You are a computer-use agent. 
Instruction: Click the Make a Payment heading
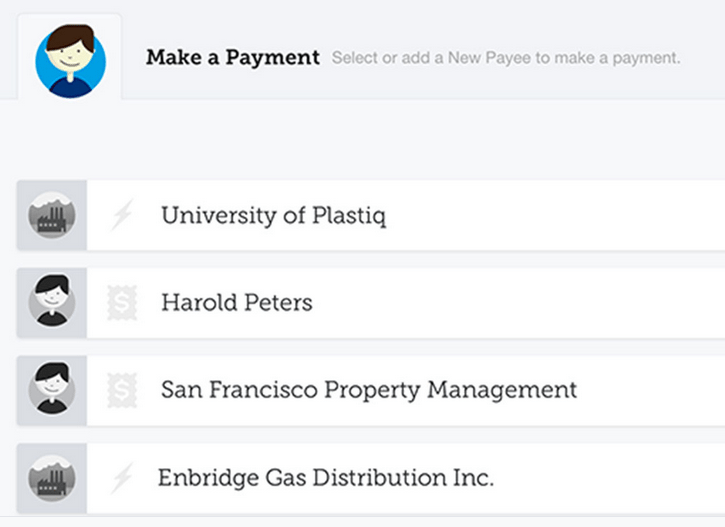pyautogui.click(x=233, y=58)
